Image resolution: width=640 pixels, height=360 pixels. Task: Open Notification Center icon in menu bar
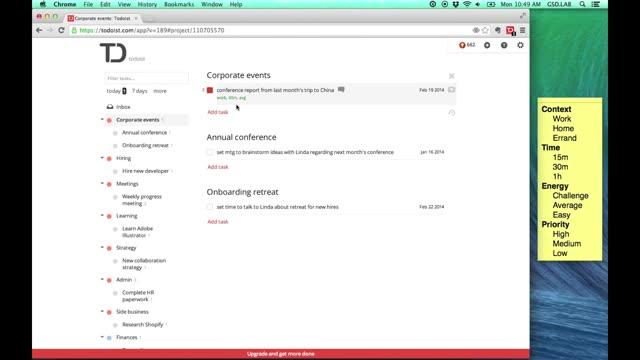(x=596, y=4)
